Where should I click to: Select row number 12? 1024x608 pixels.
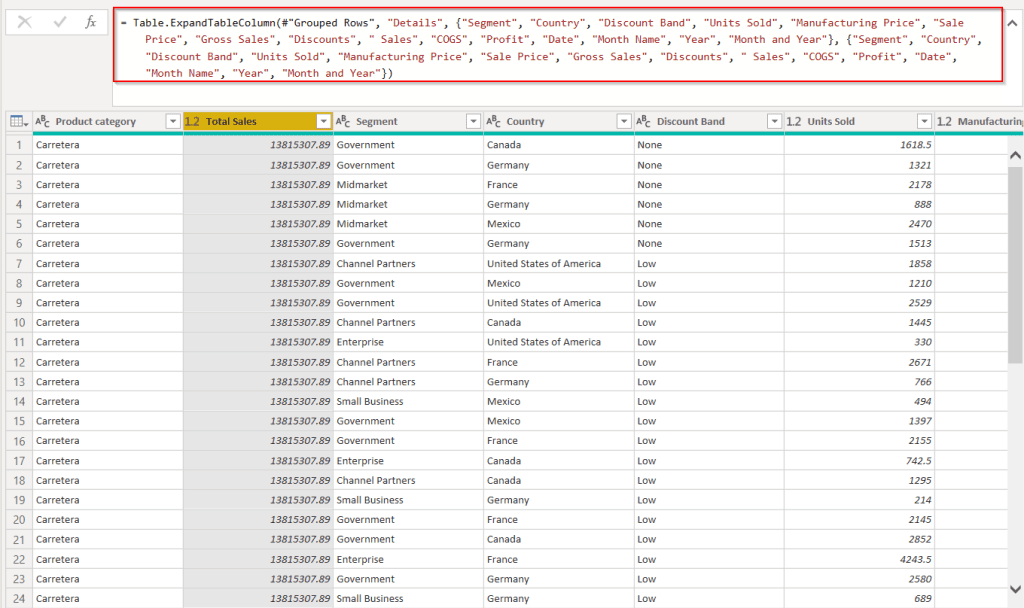(19, 362)
